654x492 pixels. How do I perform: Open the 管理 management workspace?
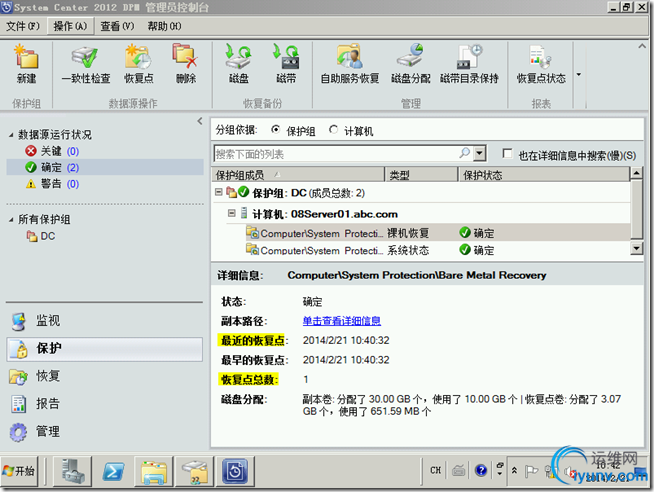(104, 432)
